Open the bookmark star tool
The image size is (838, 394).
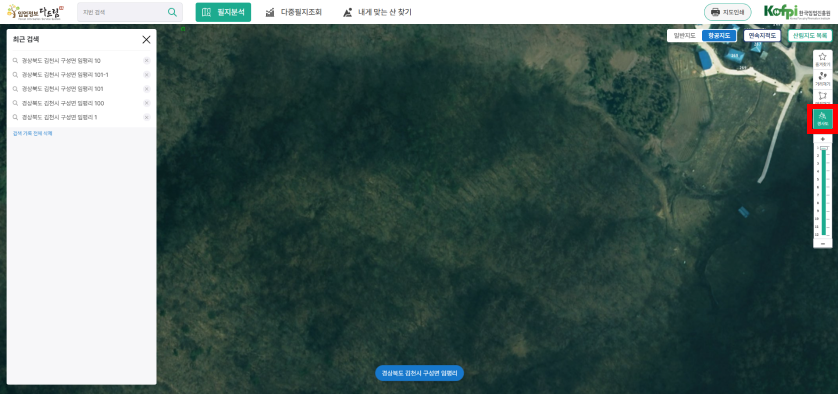823,59
